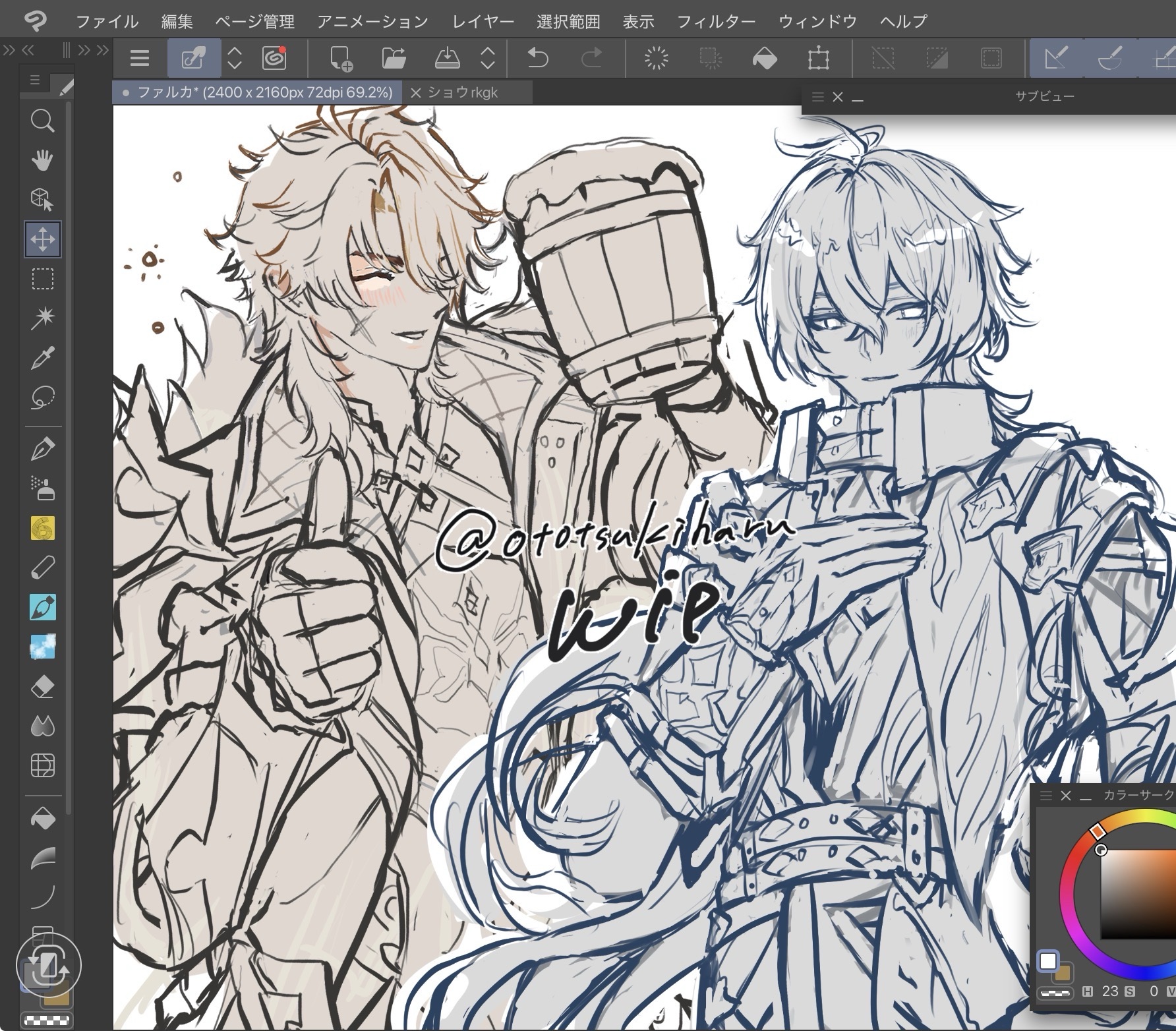This screenshot has height=1031, width=1176.
Task: Open the レイヤー menu
Action: pos(483,22)
